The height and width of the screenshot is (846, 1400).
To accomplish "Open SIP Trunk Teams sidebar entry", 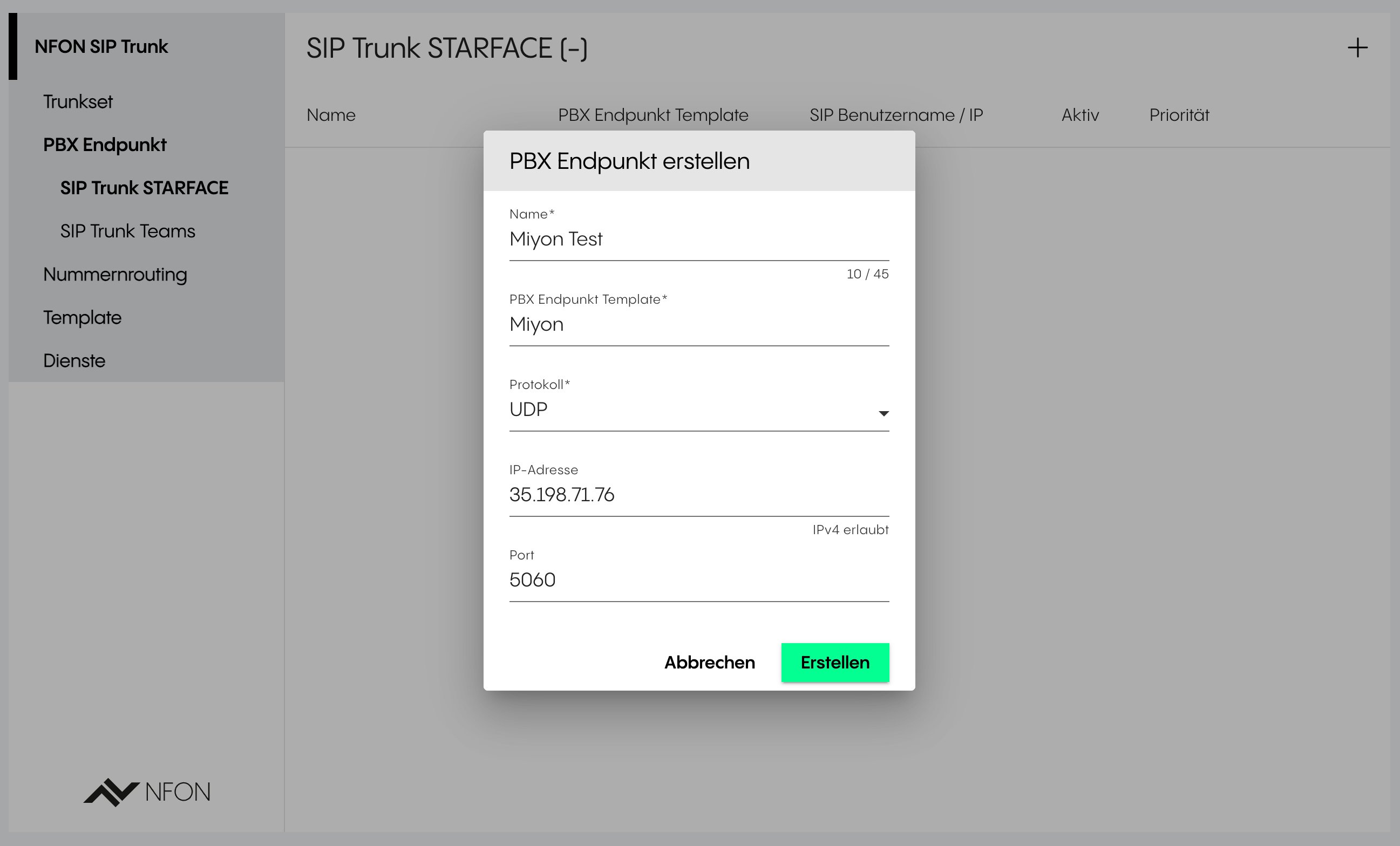I will click(x=128, y=231).
